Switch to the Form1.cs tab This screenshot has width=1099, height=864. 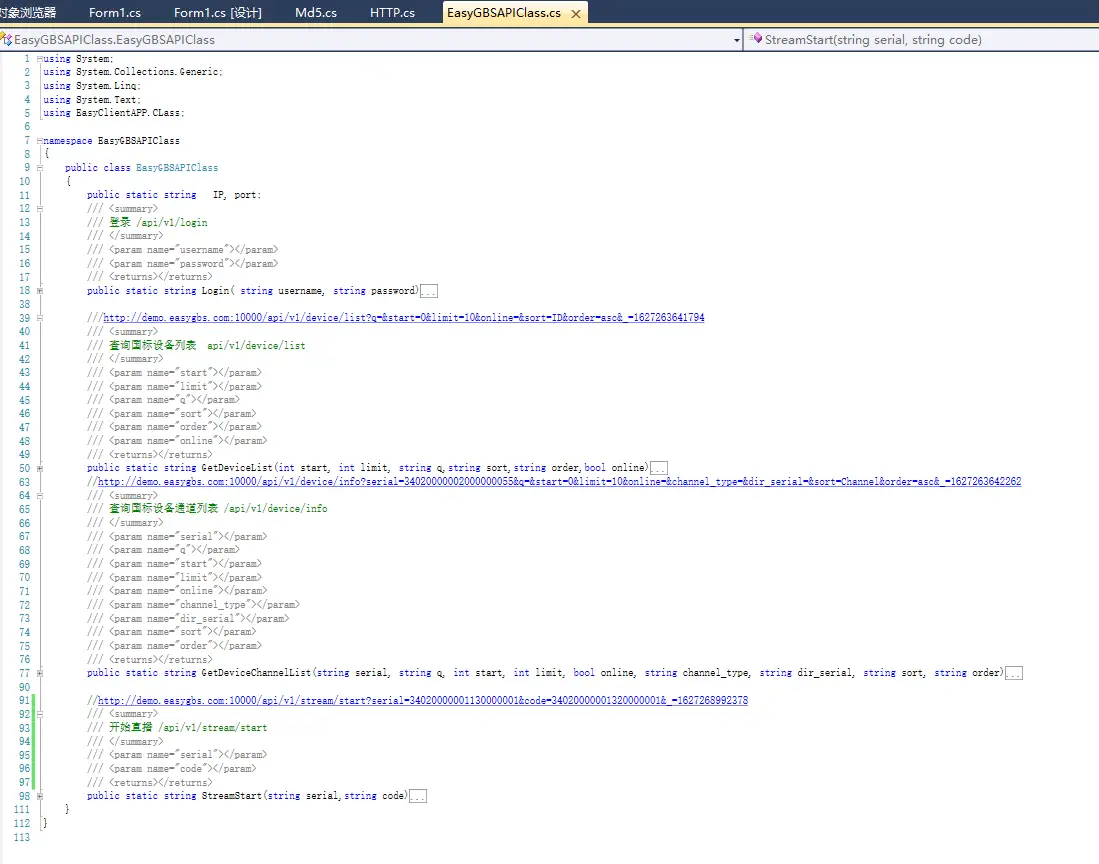[x=114, y=13]
